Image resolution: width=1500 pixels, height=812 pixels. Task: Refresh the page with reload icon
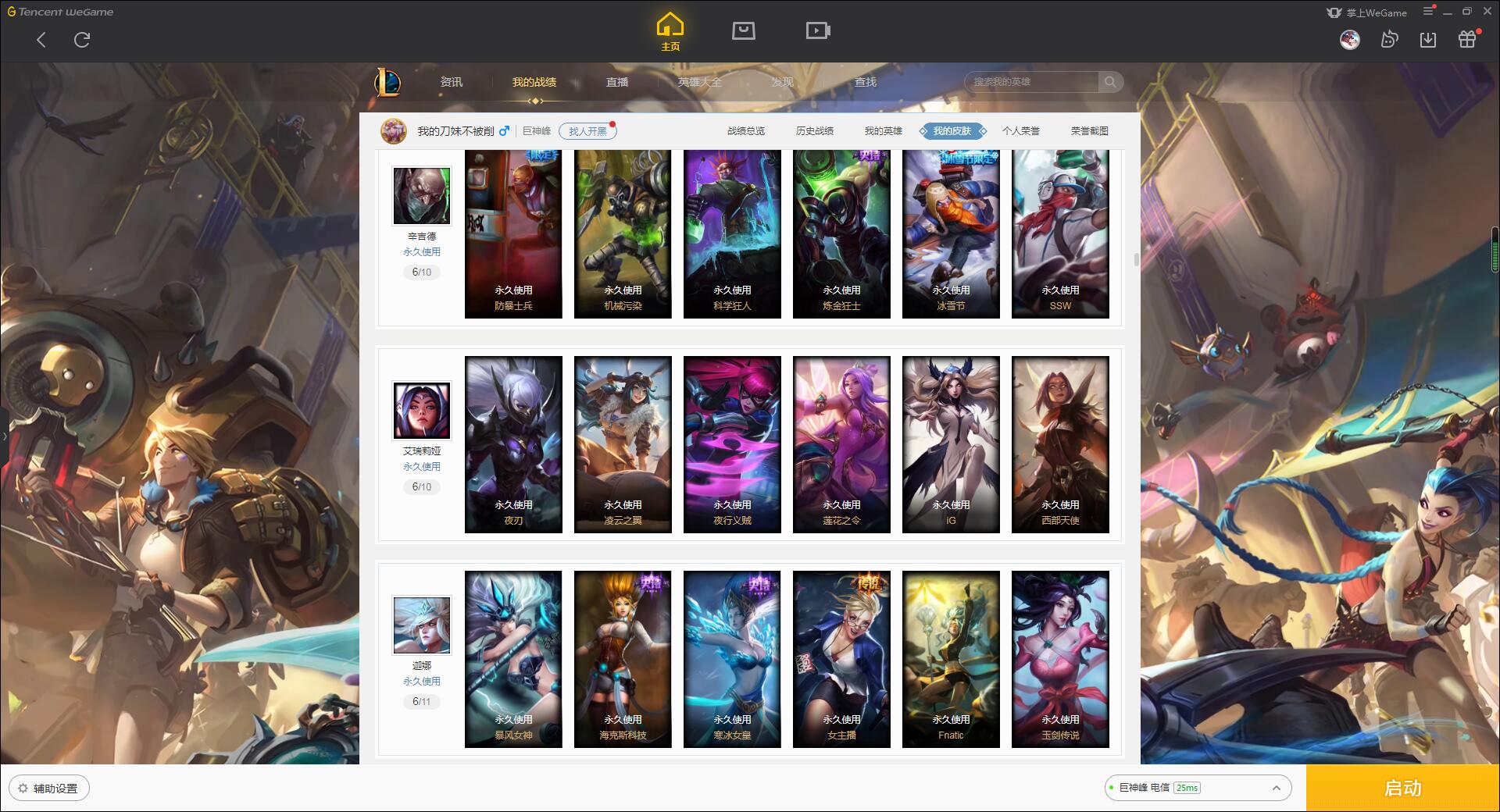pos(82,40)
